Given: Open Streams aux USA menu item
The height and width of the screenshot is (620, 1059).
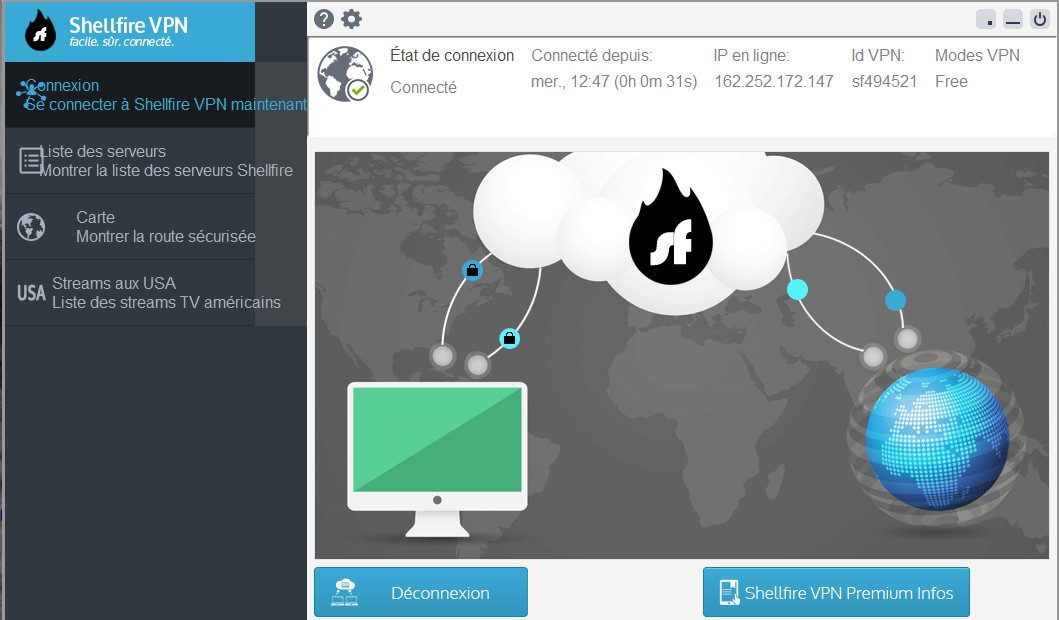Looking at the screenshot, I should (156, 292).
